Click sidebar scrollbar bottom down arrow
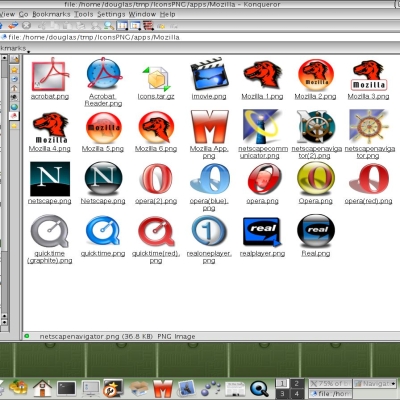 coord(4,322)
